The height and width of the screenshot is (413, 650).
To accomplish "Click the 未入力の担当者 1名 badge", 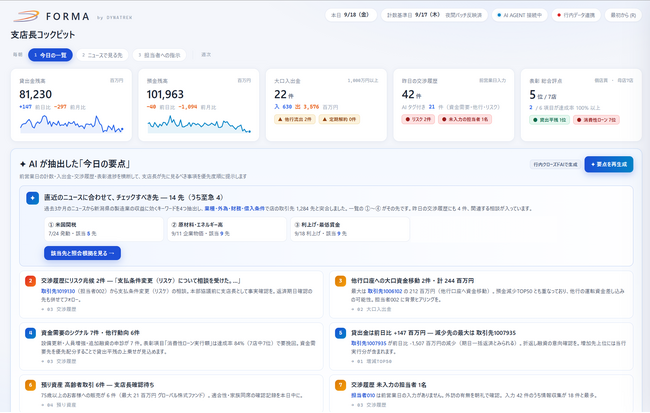I will 465,119.
